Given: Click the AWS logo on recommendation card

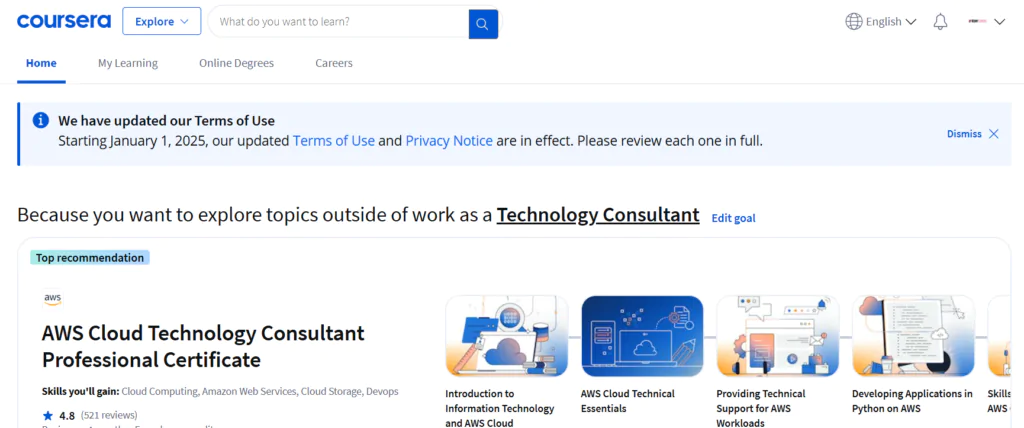Looking at the screenshot, I should coord(53,299).
